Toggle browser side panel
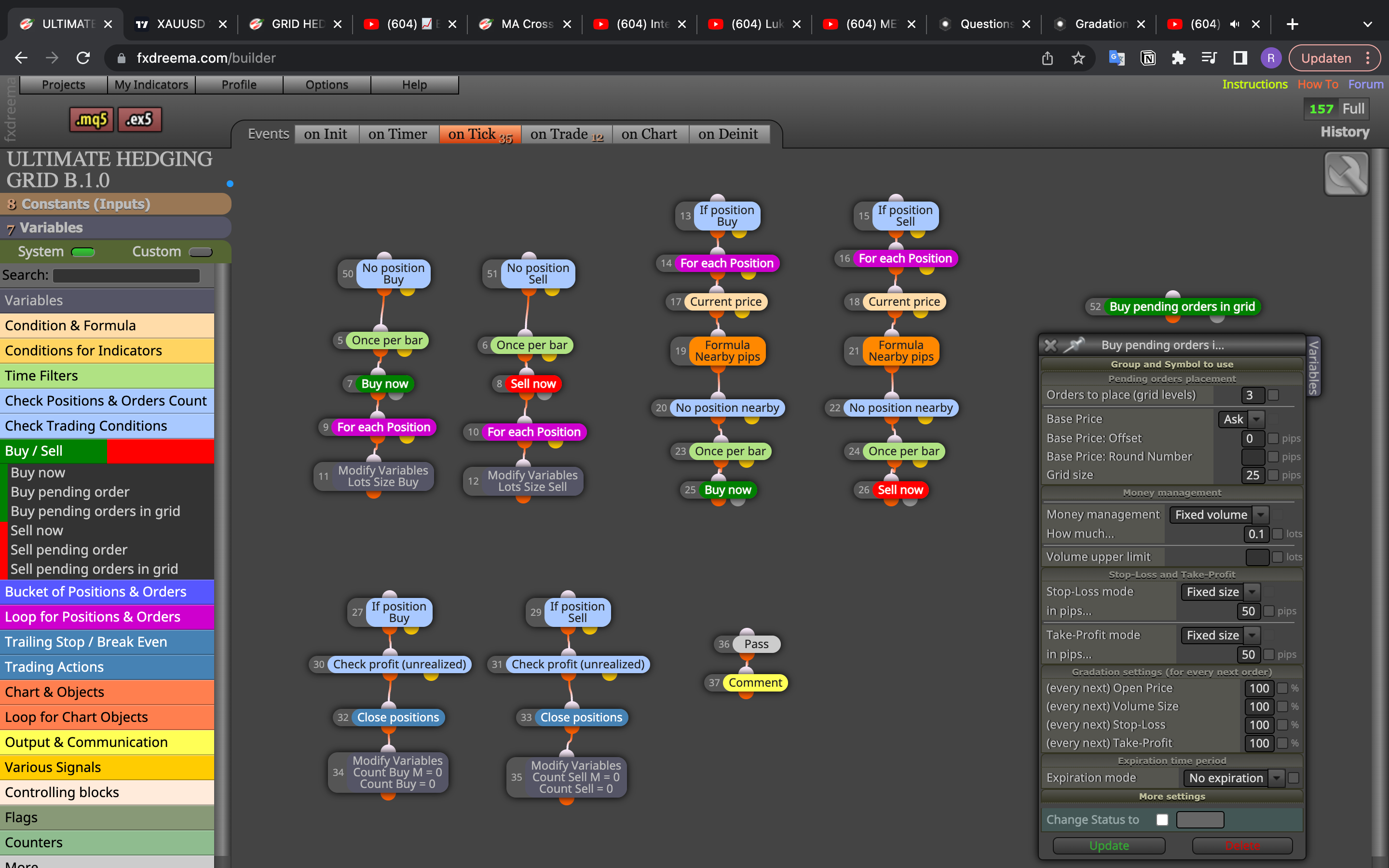 click(1240, 58)
